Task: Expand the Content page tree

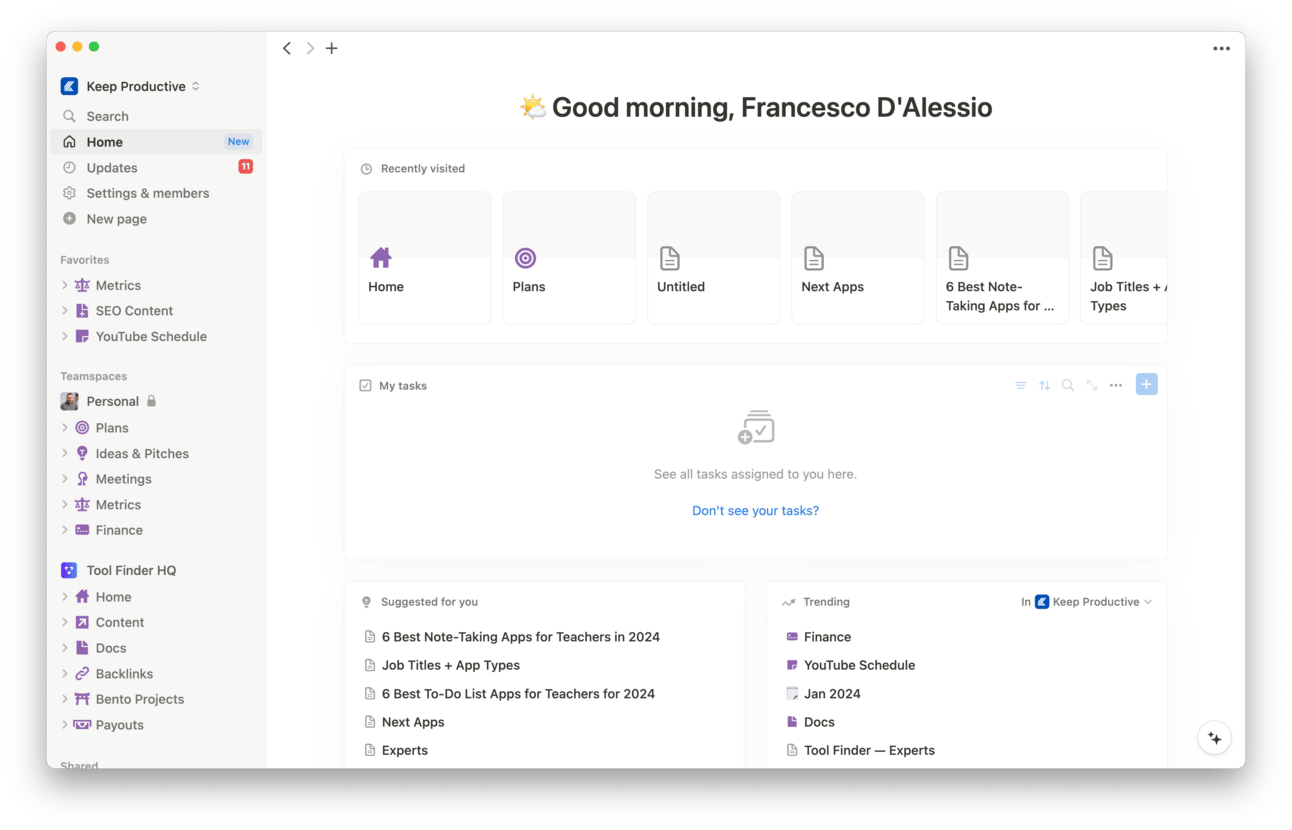Action: point(65,622)
